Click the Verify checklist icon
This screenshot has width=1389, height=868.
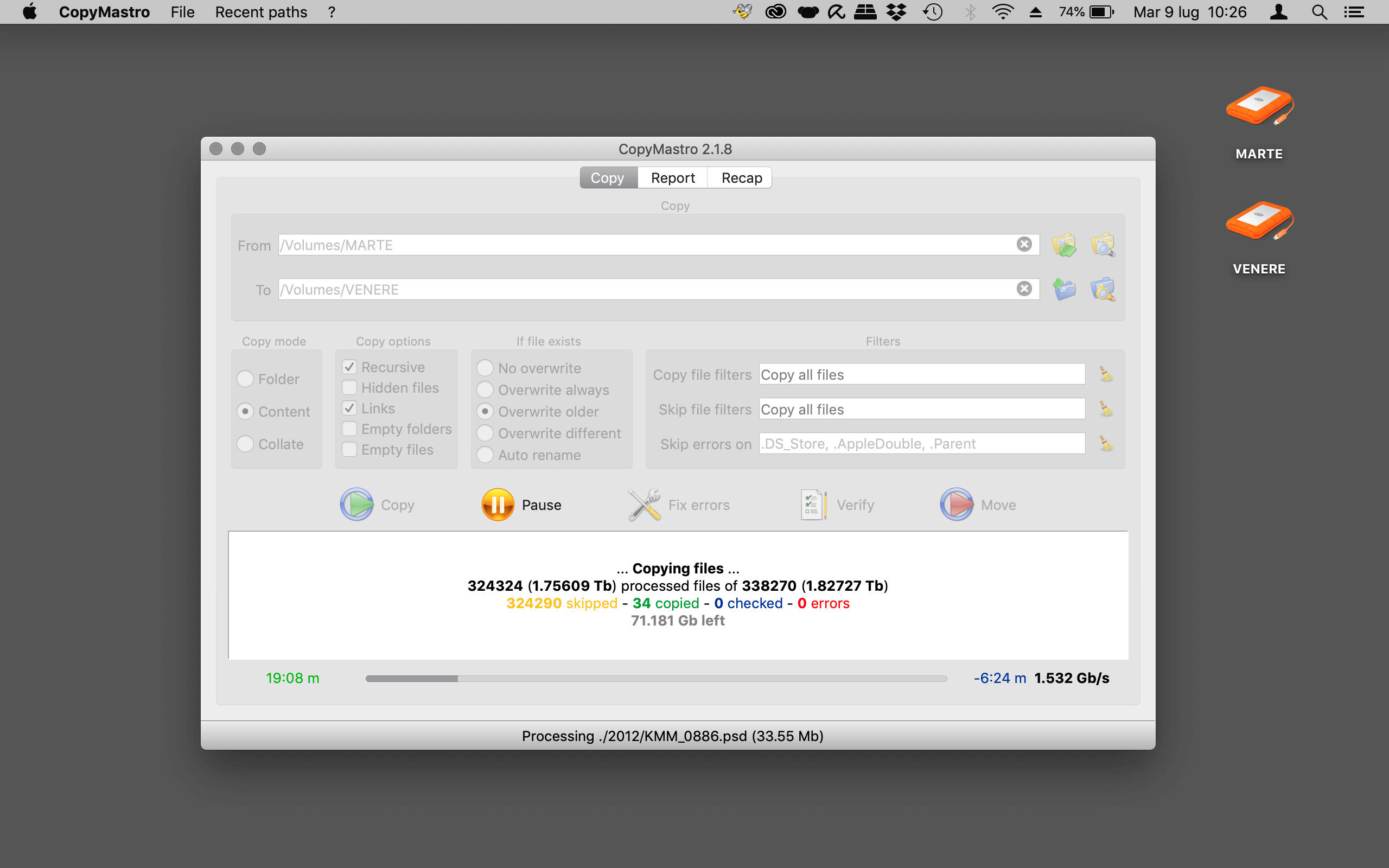(x=813, y=504)
